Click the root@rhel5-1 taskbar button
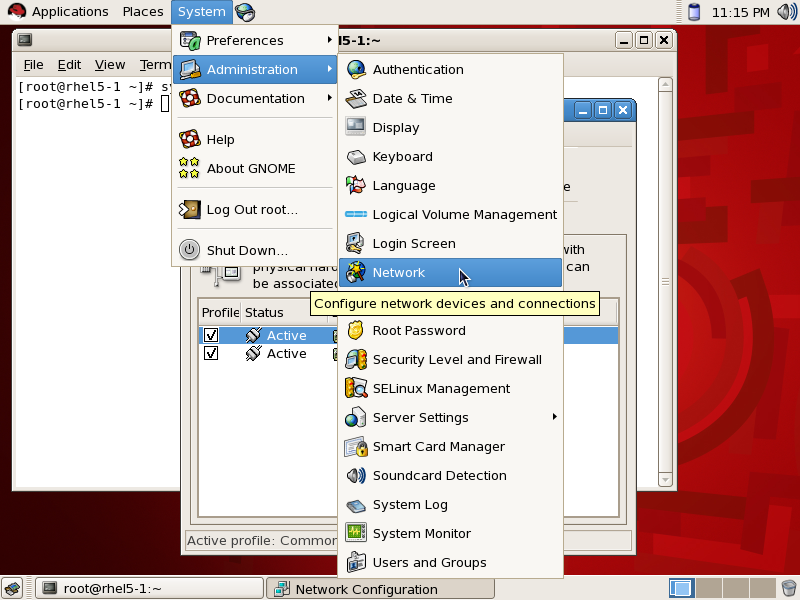Image resolution: width=800 pixels, height=600 pixels. 150,588
